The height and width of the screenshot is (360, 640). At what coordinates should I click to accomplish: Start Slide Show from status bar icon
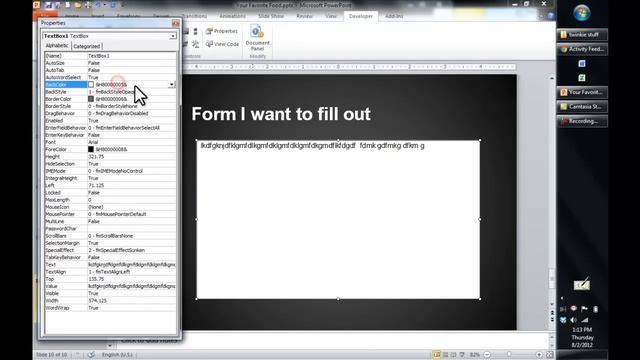coord(462,355)
